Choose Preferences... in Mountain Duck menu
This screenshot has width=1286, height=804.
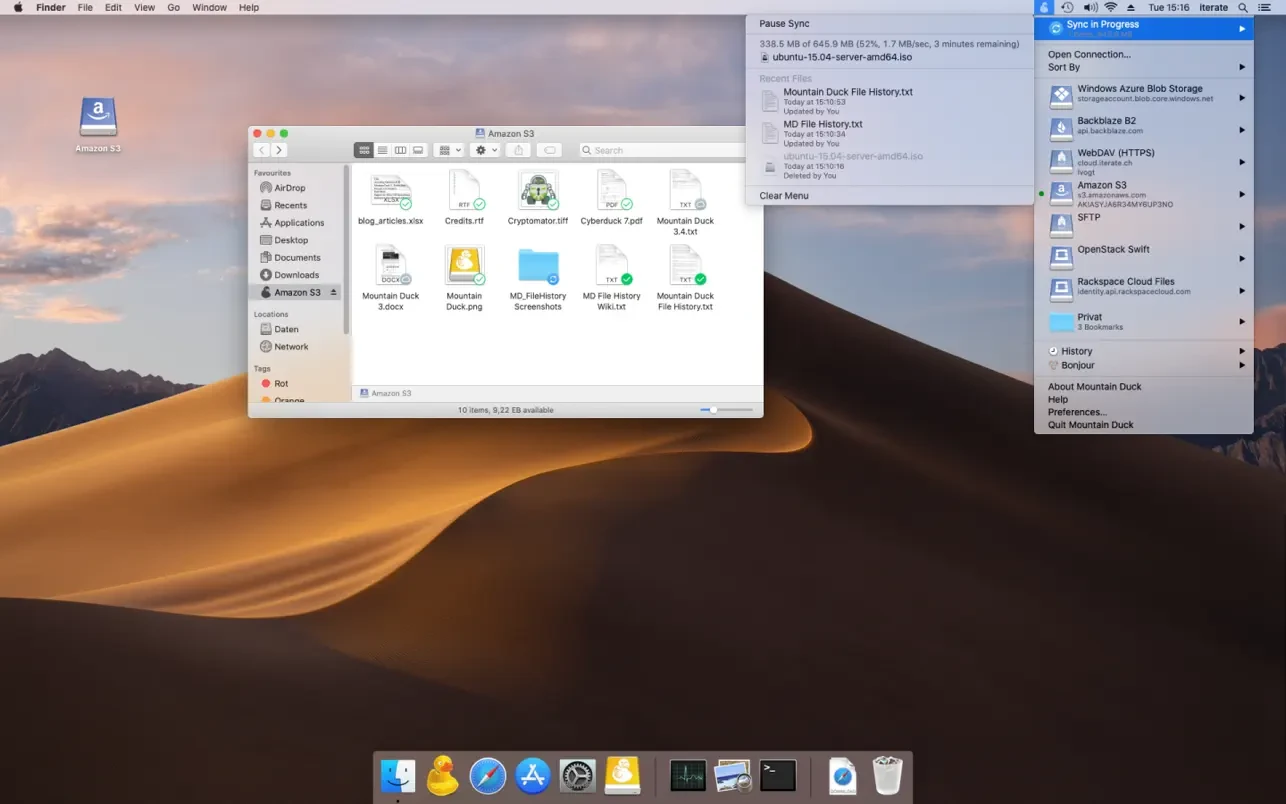[x=1077, y=412]
